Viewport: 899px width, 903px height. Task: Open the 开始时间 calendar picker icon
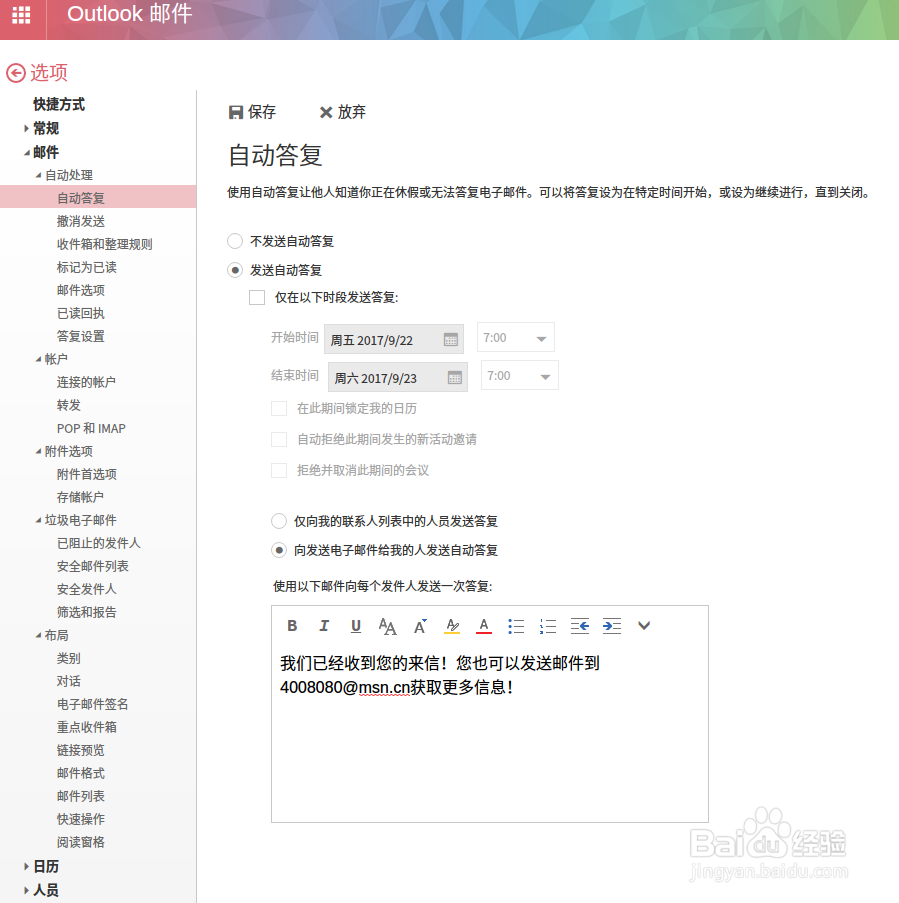[x=451, y=340]
